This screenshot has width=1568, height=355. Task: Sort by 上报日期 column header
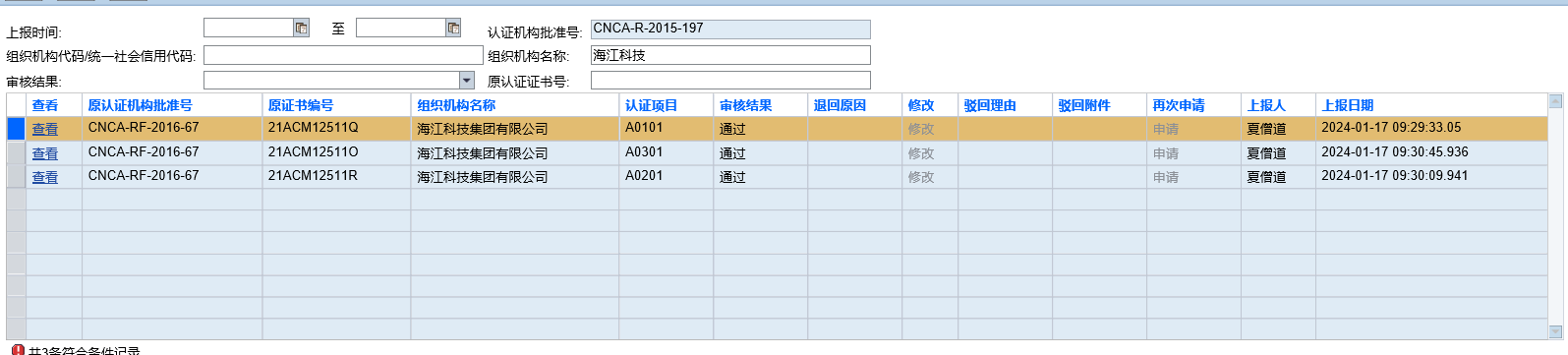coord(1348,105)
